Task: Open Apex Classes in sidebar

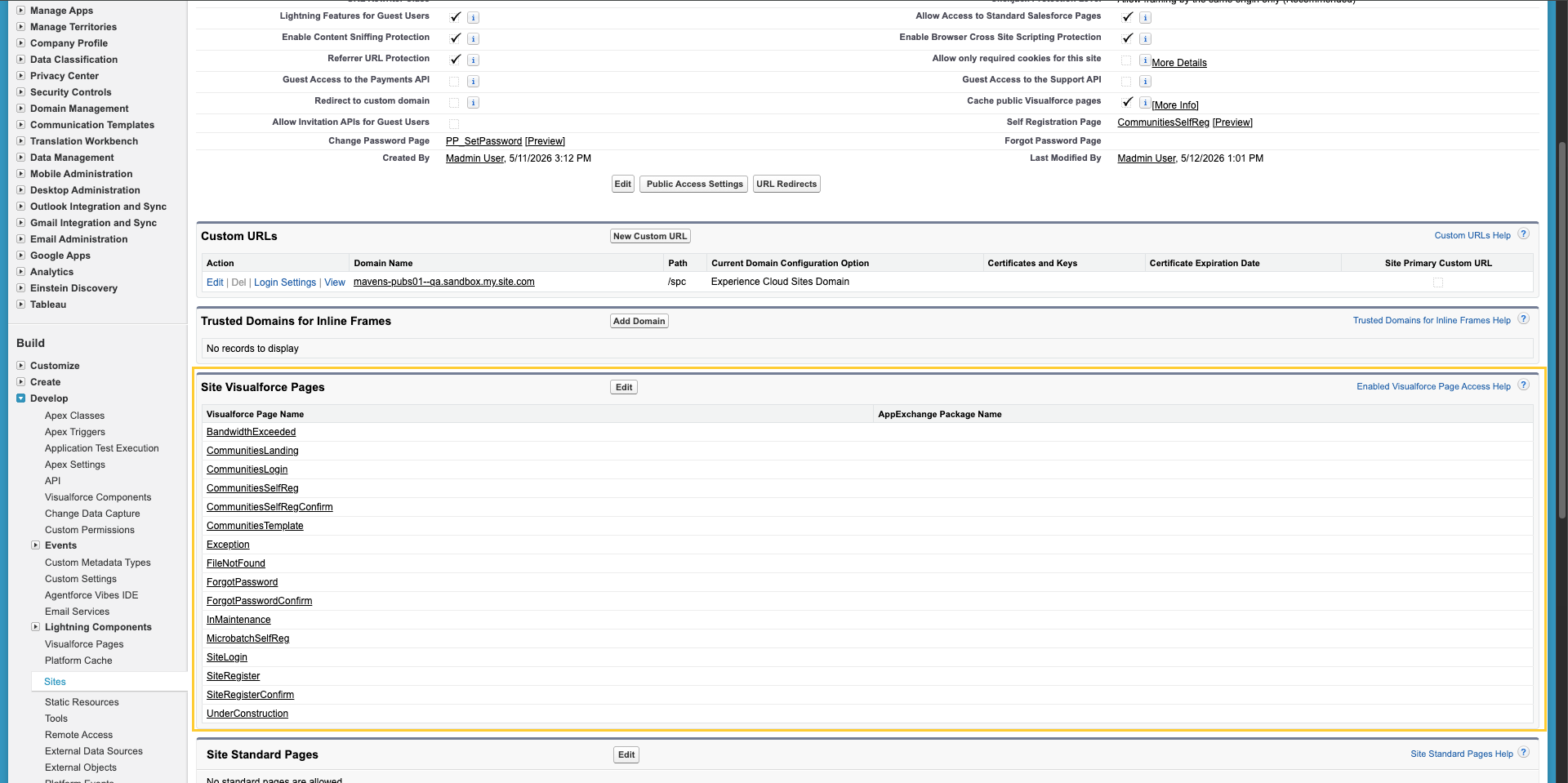Action: coord(74,416)
